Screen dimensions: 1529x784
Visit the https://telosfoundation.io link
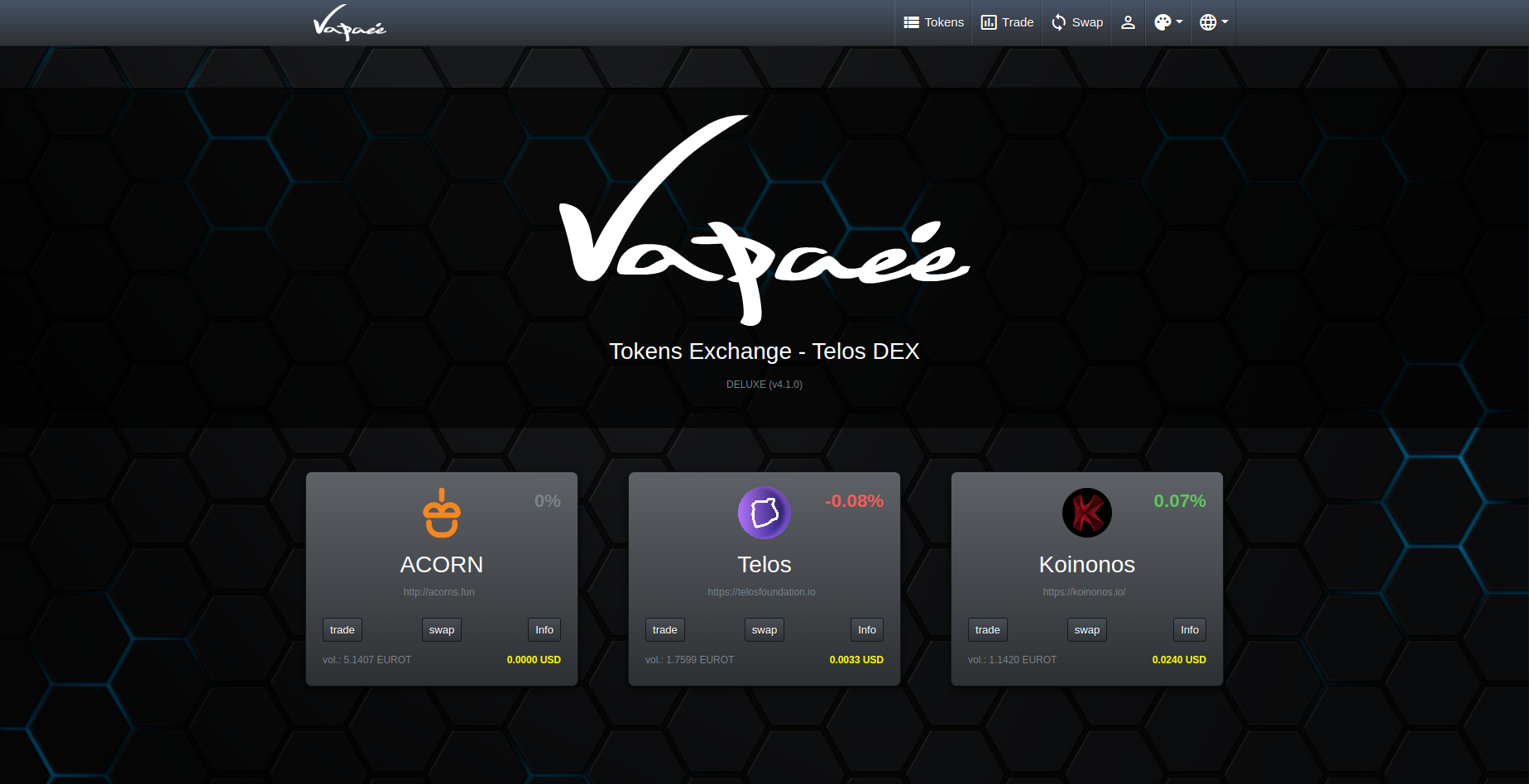762,592
